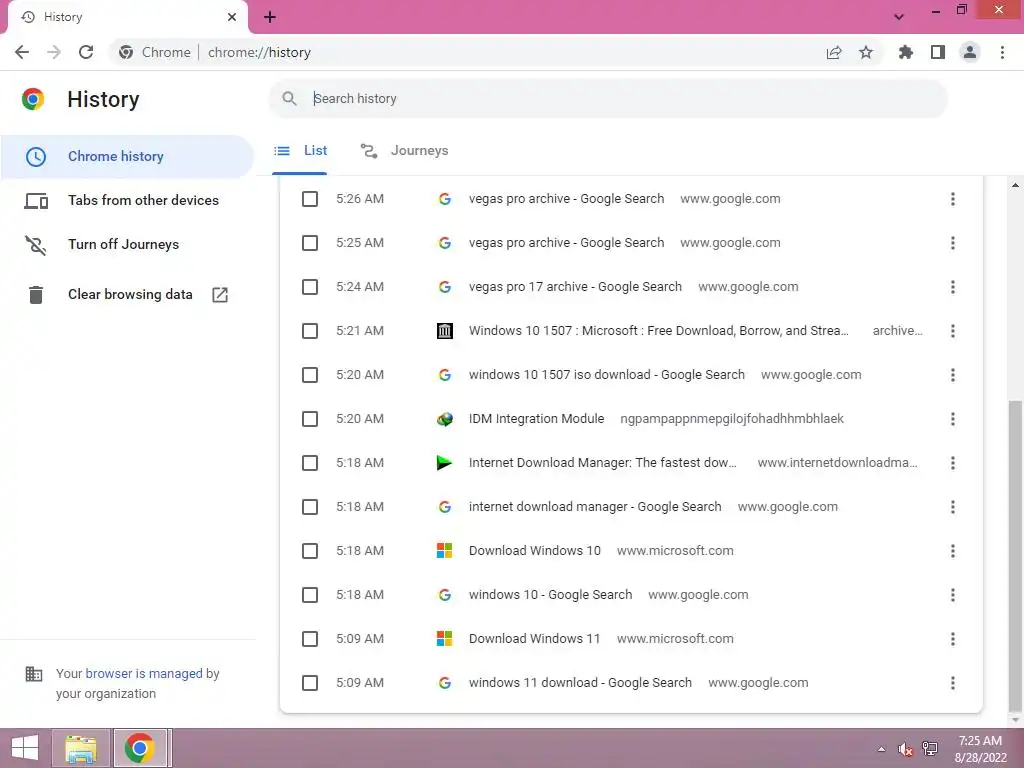Open vegas pro 17 archive search link

575,287
